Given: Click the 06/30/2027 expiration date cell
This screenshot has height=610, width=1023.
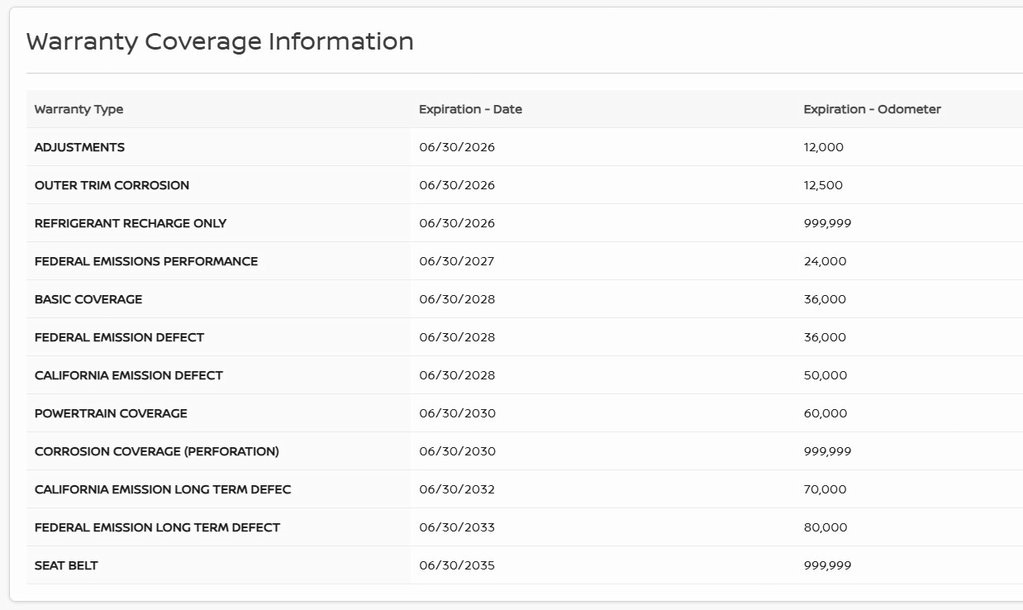Looking at the screenshot, I should [457, 261].
